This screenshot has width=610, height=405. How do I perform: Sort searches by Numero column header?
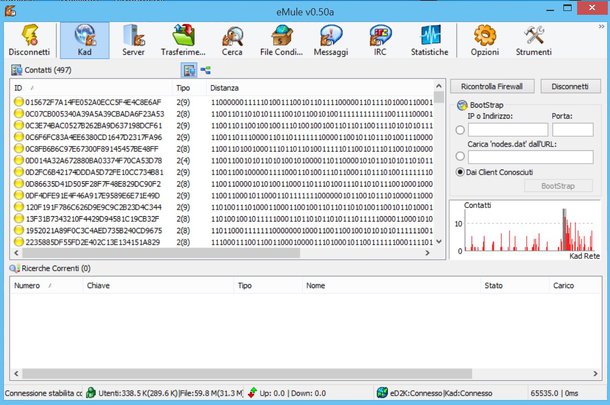point(46,286)
